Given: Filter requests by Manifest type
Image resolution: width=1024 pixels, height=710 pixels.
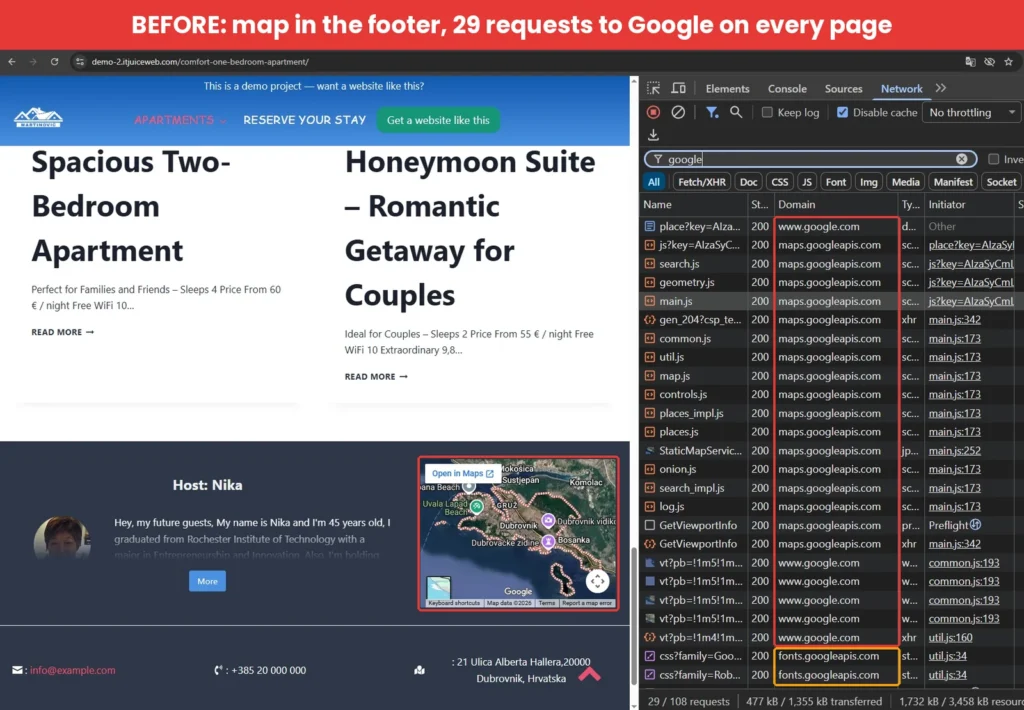Looking at the screenshot, I should click(953, 182).
